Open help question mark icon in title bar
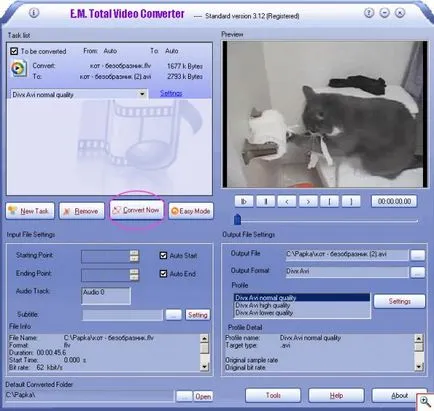434x411 pixels. click(368, 13)
